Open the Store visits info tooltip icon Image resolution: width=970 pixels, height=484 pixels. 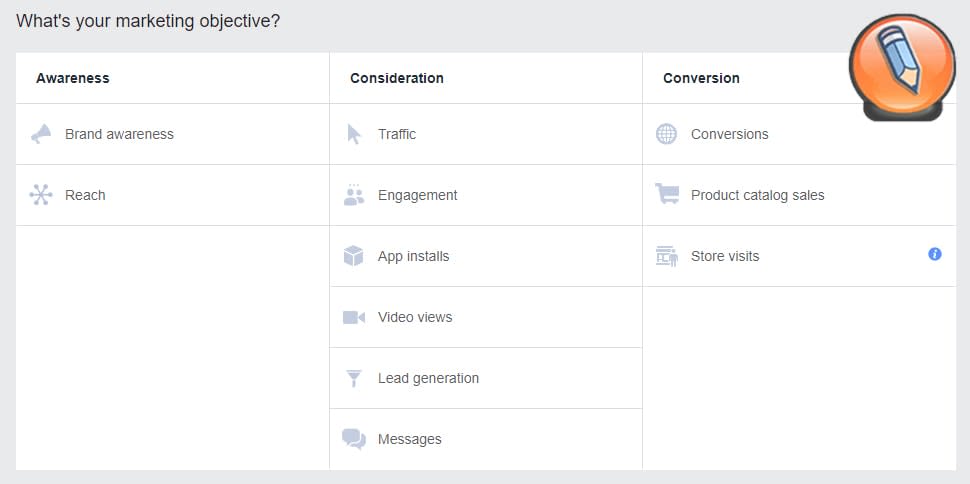click(935, 254)
